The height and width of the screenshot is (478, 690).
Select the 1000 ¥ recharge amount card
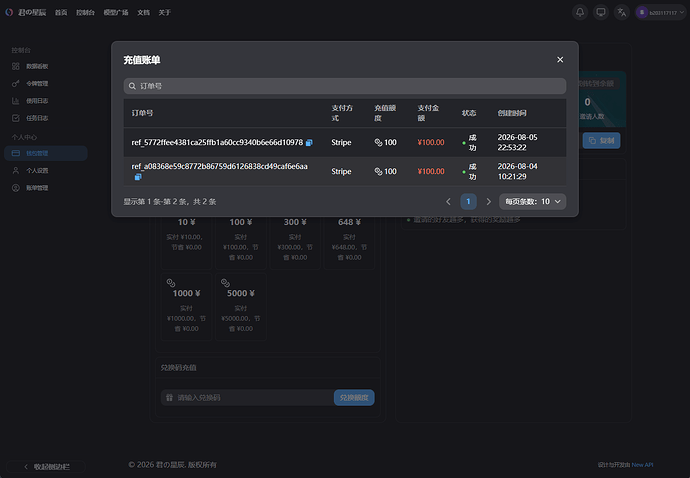coord(187,307)
